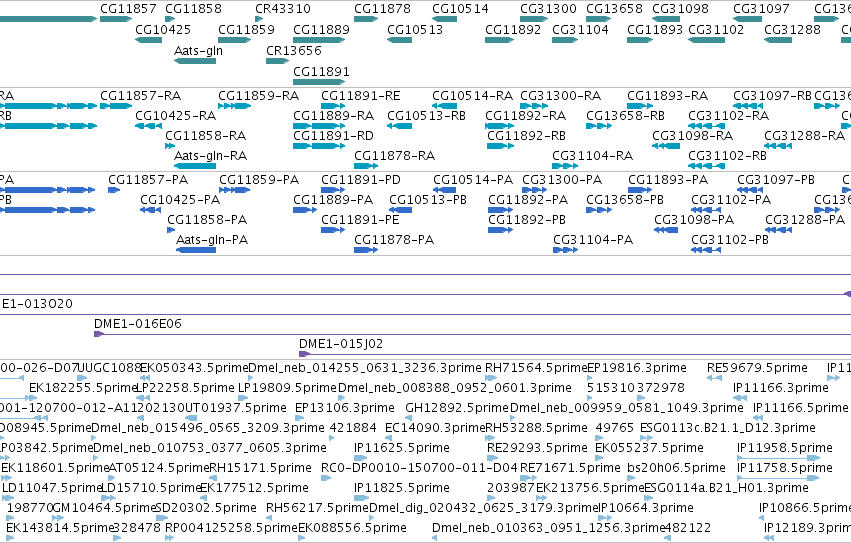Select transcript CG31104-RA

pos(593,156)
